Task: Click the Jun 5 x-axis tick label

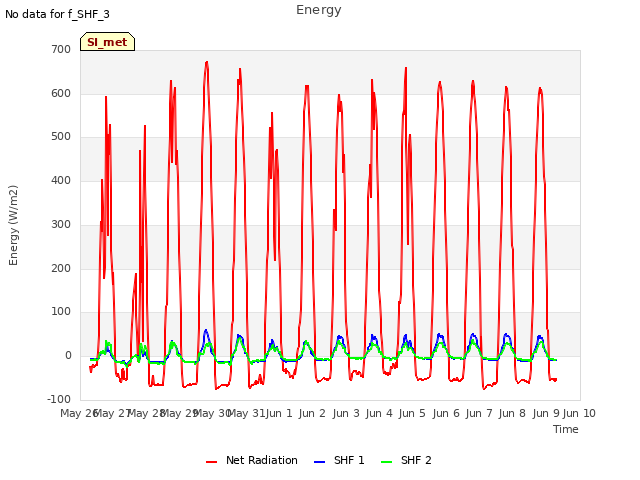Action: click(412, 413)
